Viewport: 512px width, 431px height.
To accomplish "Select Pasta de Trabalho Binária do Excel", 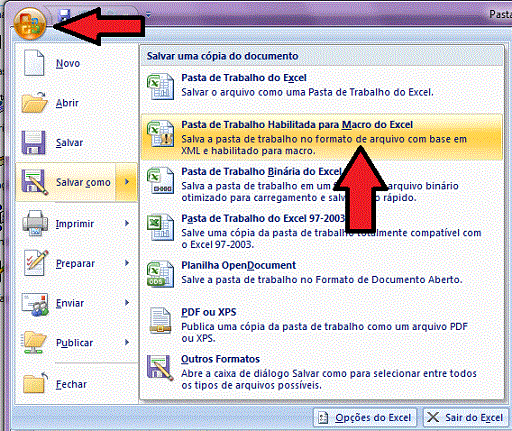I will [x=322, y=184].
